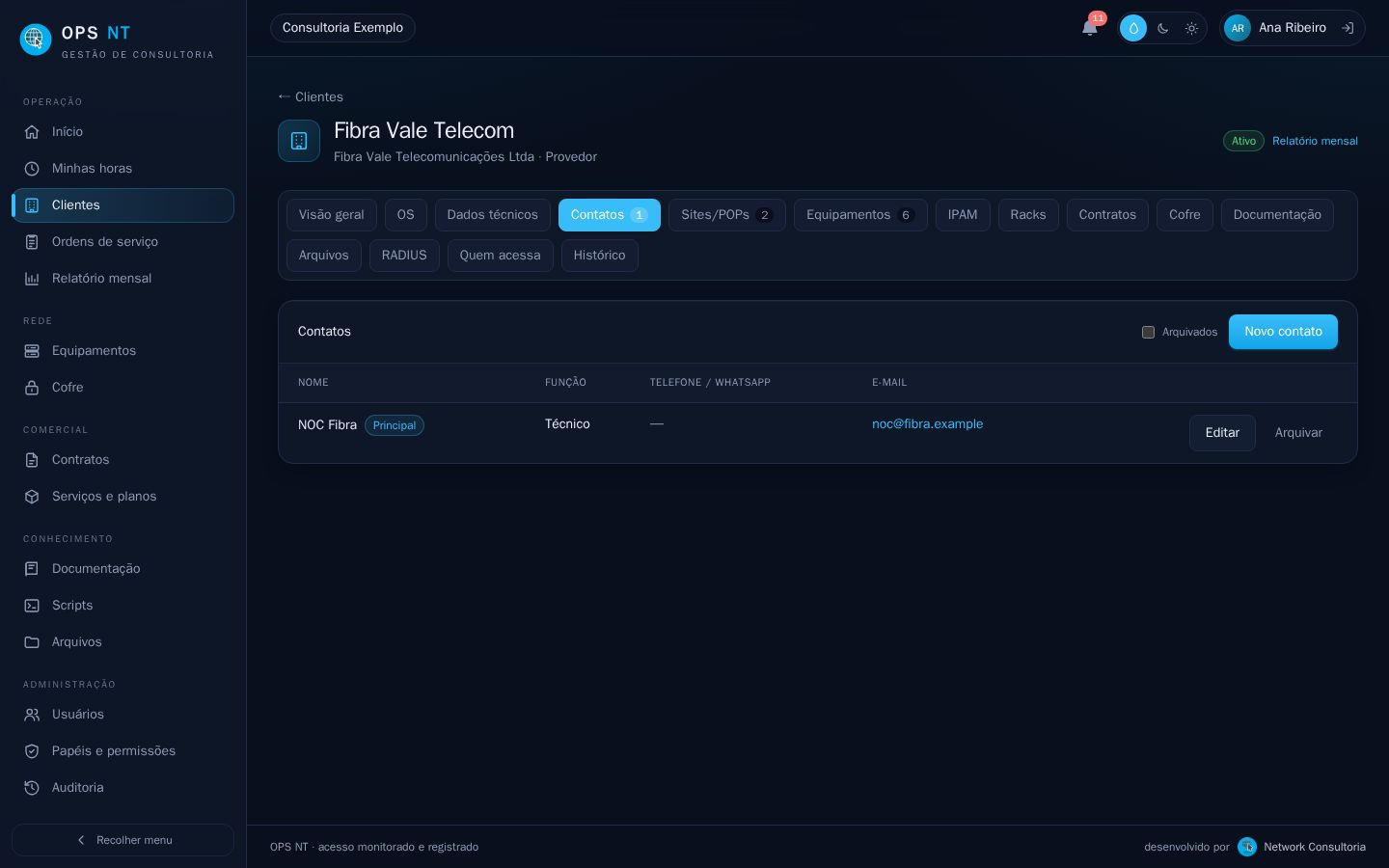Toggle the Arquivados checkbox
Viewport: 1389px width, 868px height.
pos(1148,332)
